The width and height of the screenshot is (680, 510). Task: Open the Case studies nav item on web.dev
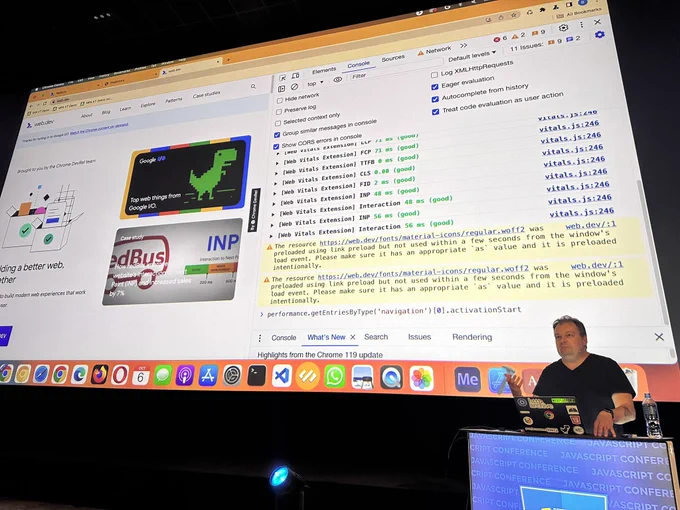[206, 95]
